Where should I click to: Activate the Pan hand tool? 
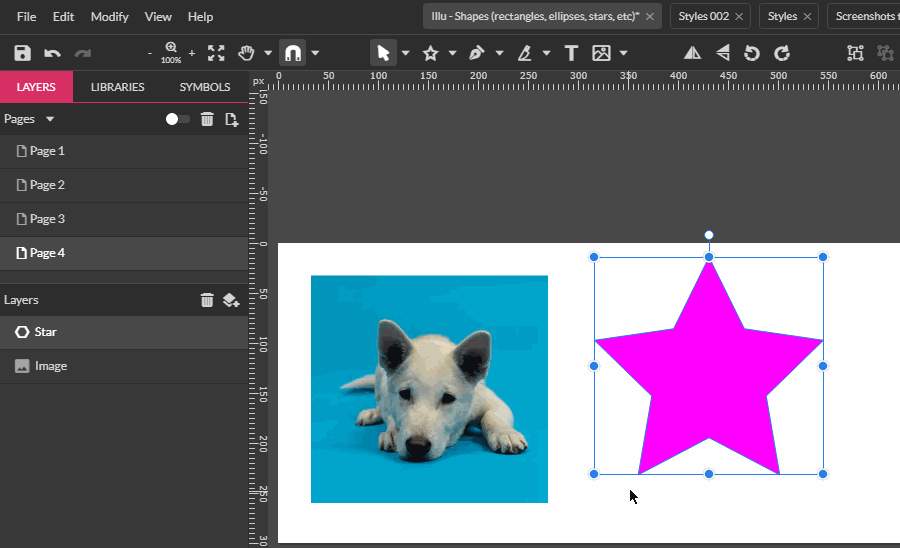[246, 53]
